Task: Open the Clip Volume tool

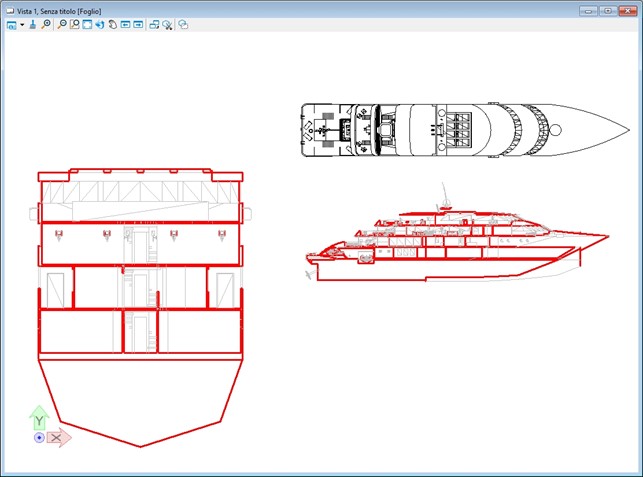Action: 168,24
